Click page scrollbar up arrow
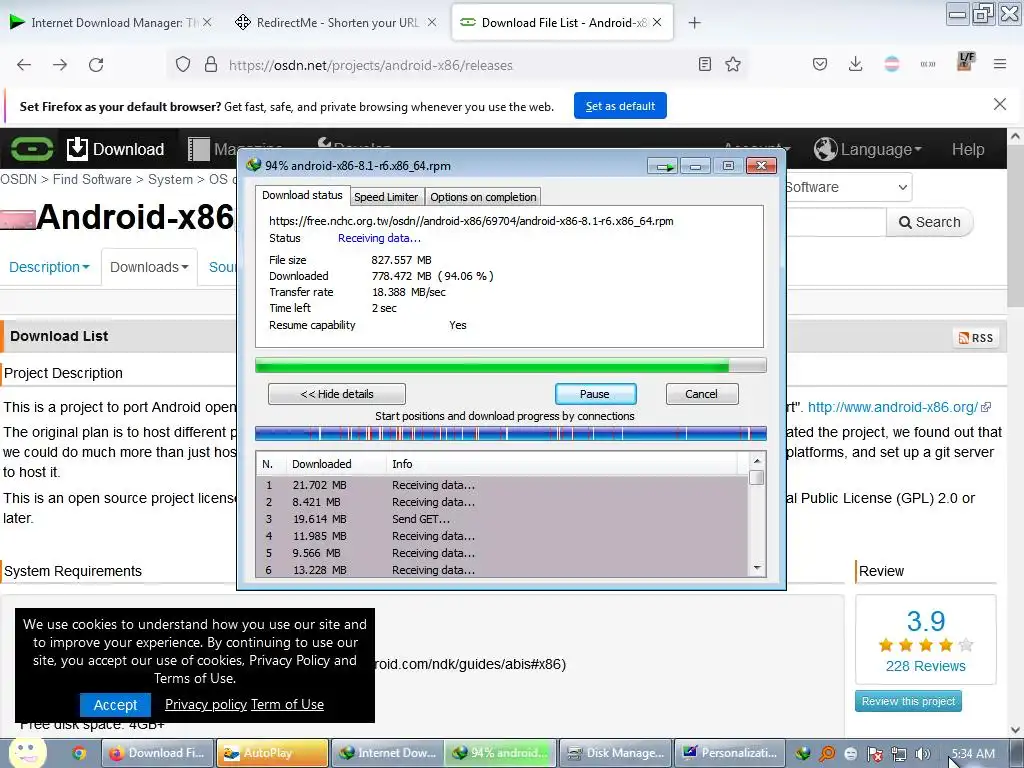The width and height of the screenshot is (1024, 768). click(x=1015, y=137)
